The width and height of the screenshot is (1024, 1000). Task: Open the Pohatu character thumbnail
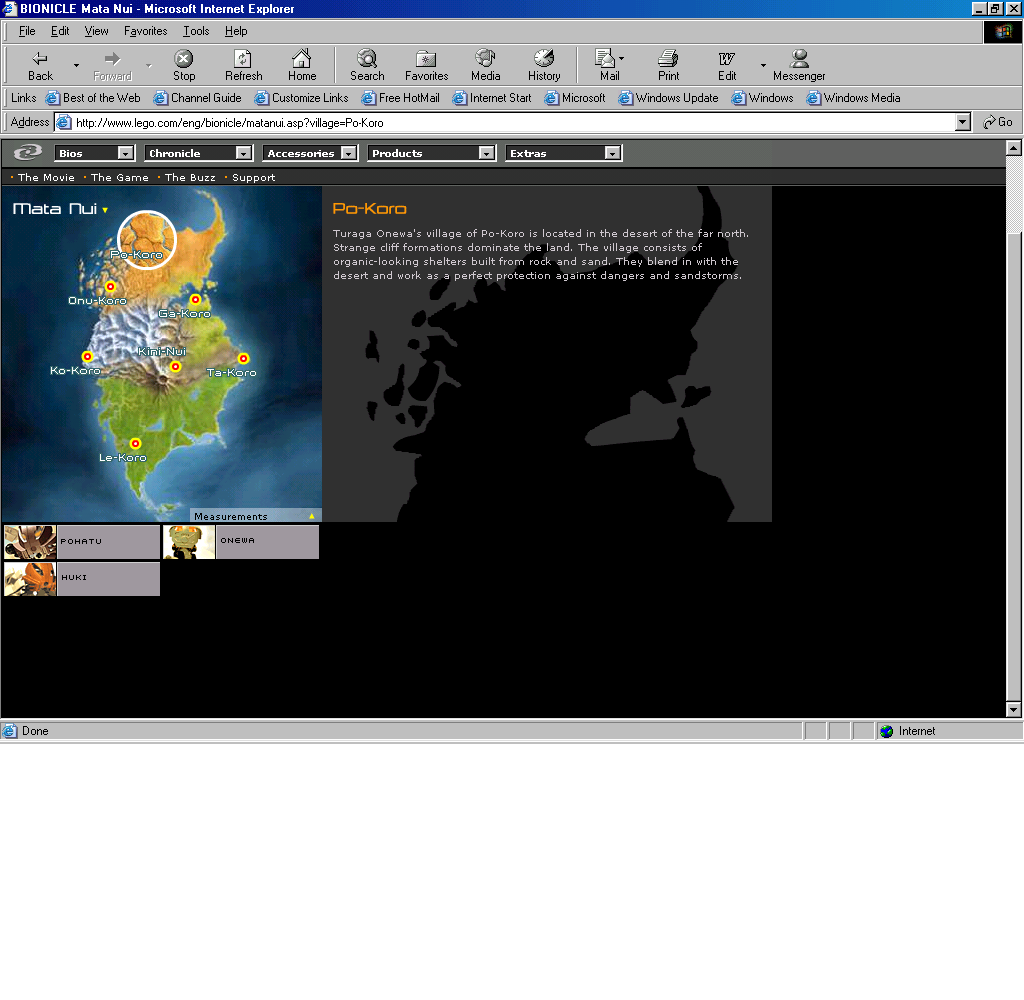point(30,542)
